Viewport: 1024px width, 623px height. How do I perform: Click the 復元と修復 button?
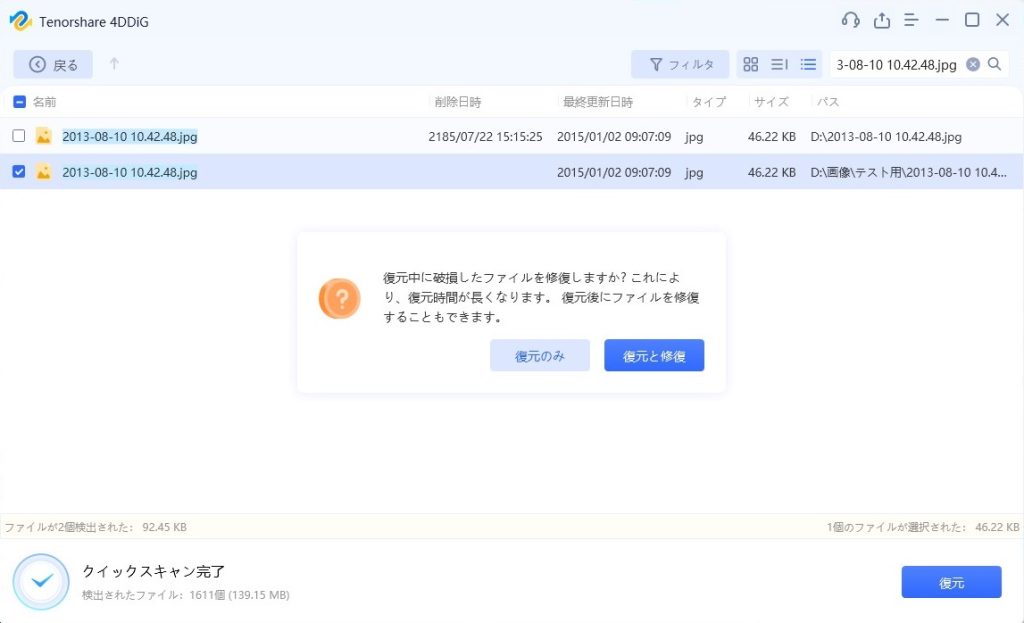click(654, 355)
